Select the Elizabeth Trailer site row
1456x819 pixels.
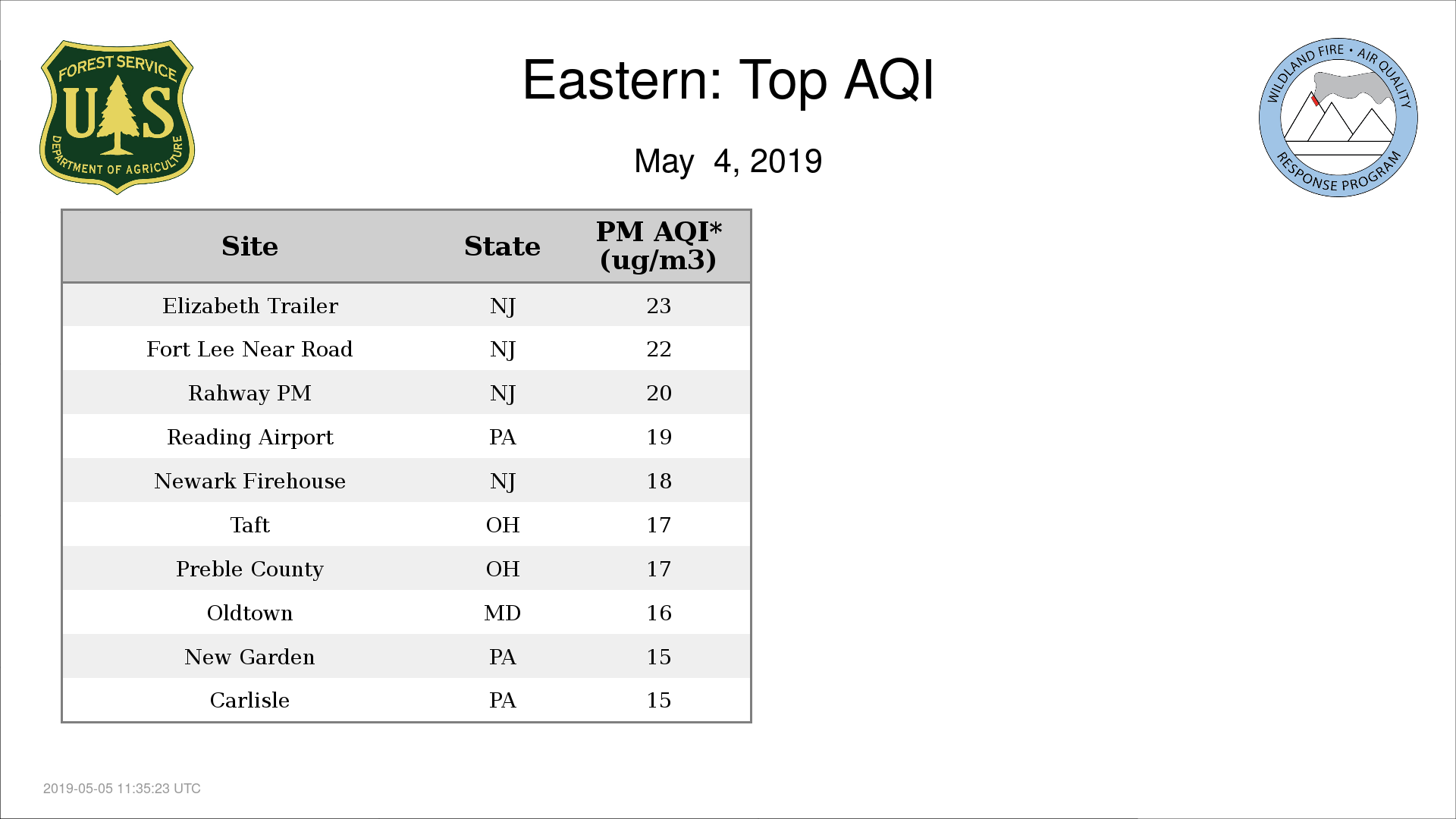(406, 306)
